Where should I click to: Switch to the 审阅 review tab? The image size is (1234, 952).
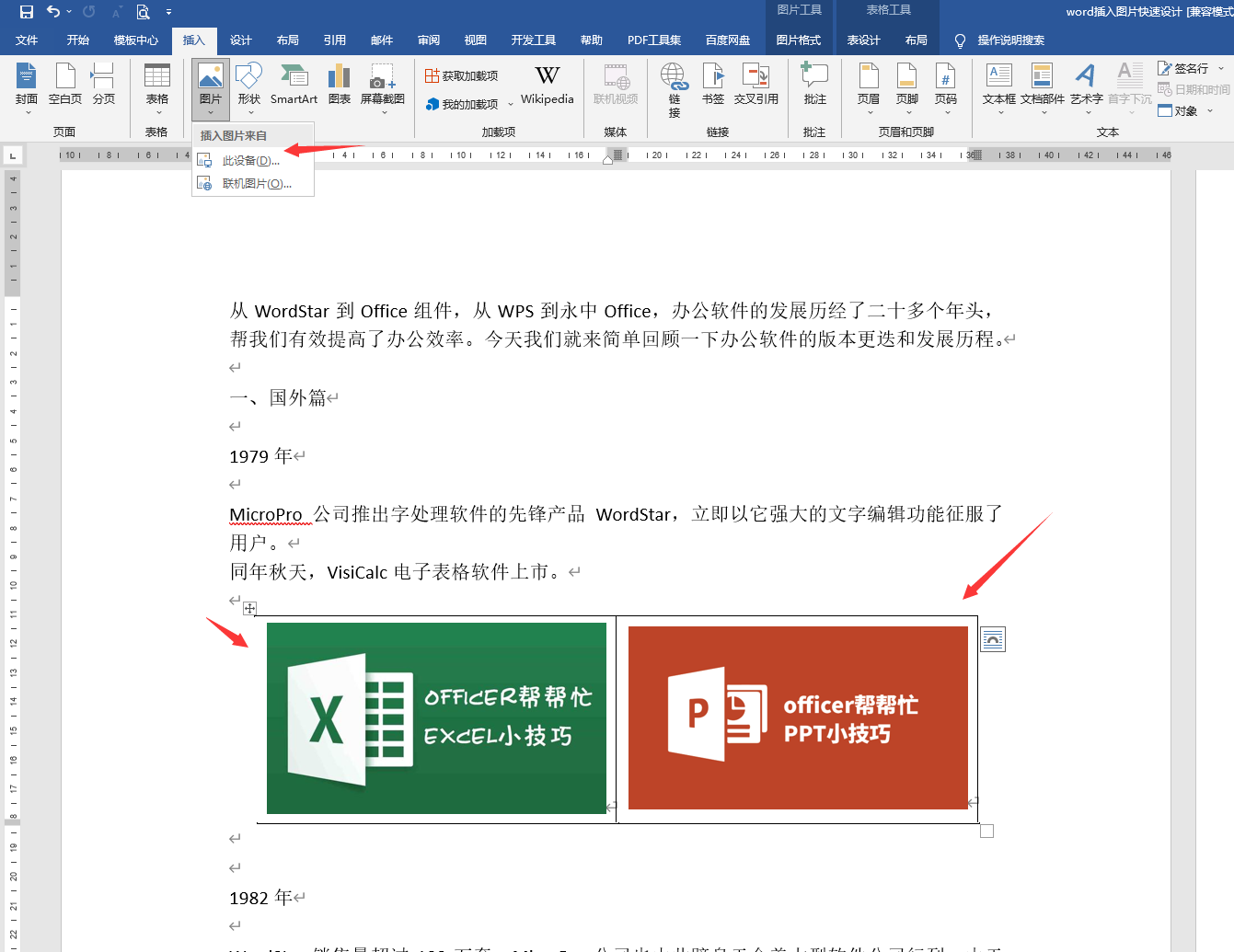pos(429,40)
